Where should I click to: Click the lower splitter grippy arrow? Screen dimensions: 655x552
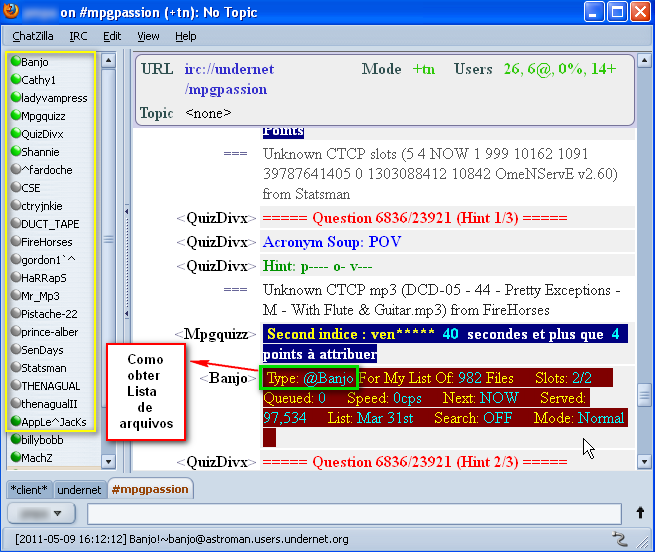tap(126, 313)
